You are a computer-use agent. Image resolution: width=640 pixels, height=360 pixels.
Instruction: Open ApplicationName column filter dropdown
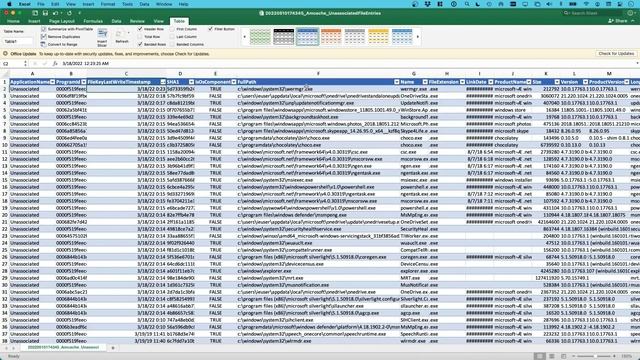[52, 82]
